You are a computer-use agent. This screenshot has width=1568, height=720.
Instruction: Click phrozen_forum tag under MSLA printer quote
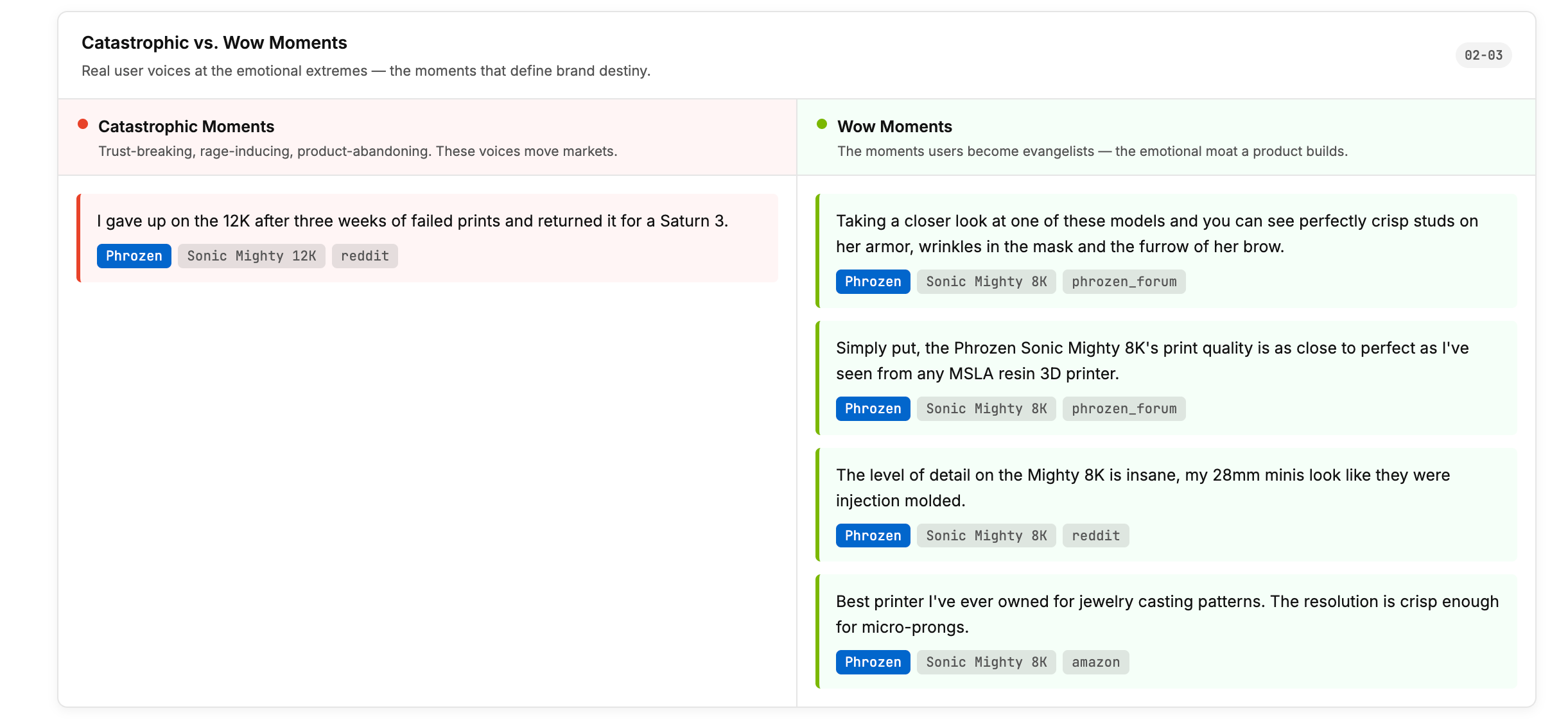pyautogui.click(x=1123, y=409)
